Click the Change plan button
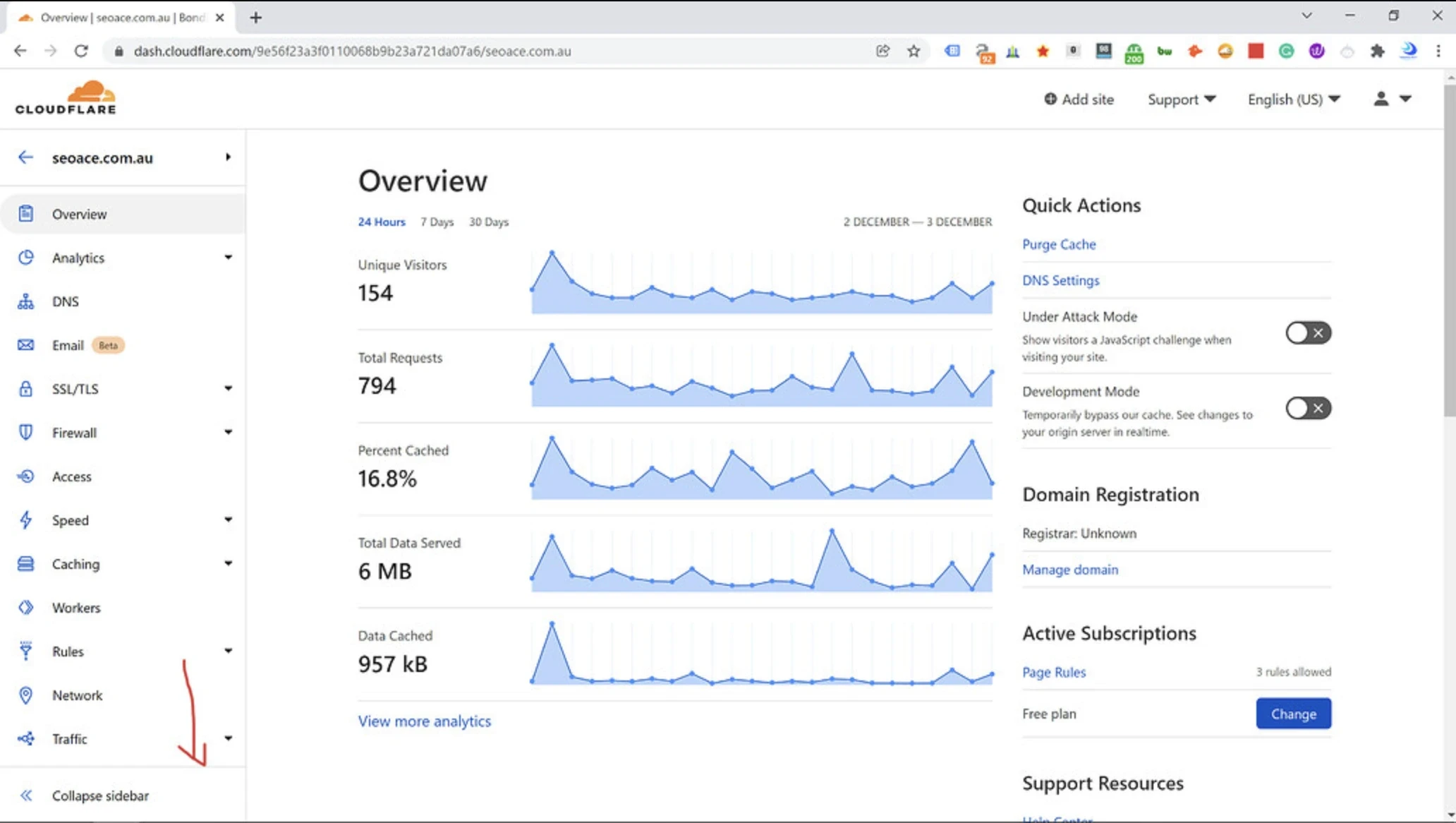The image size is (1456, 823). click(1293, 713)
